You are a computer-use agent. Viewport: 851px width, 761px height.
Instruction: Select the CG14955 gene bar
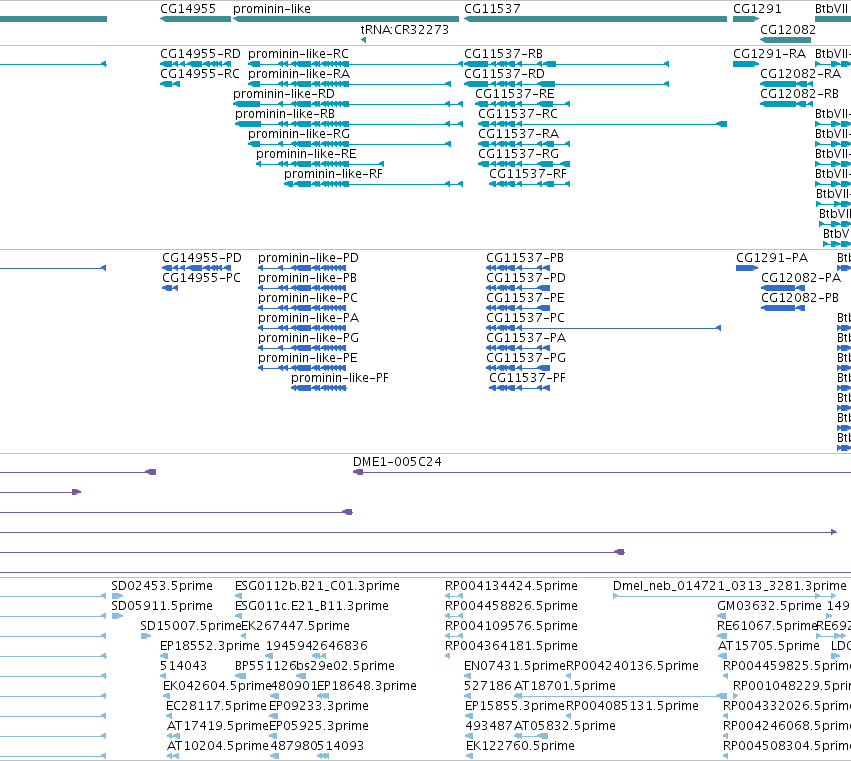tap(195, 19)
